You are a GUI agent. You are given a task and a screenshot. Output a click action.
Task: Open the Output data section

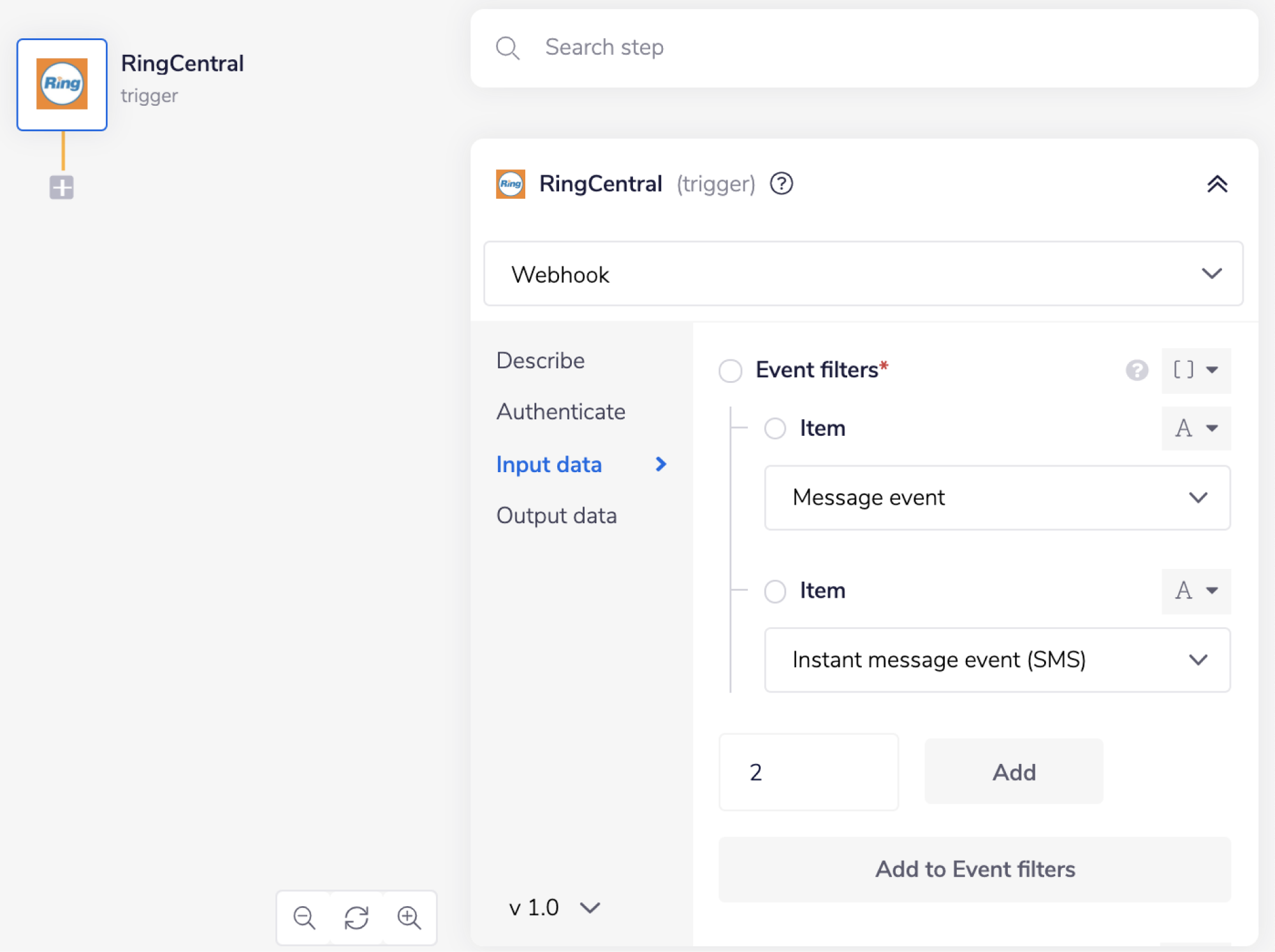coord(557,516)
